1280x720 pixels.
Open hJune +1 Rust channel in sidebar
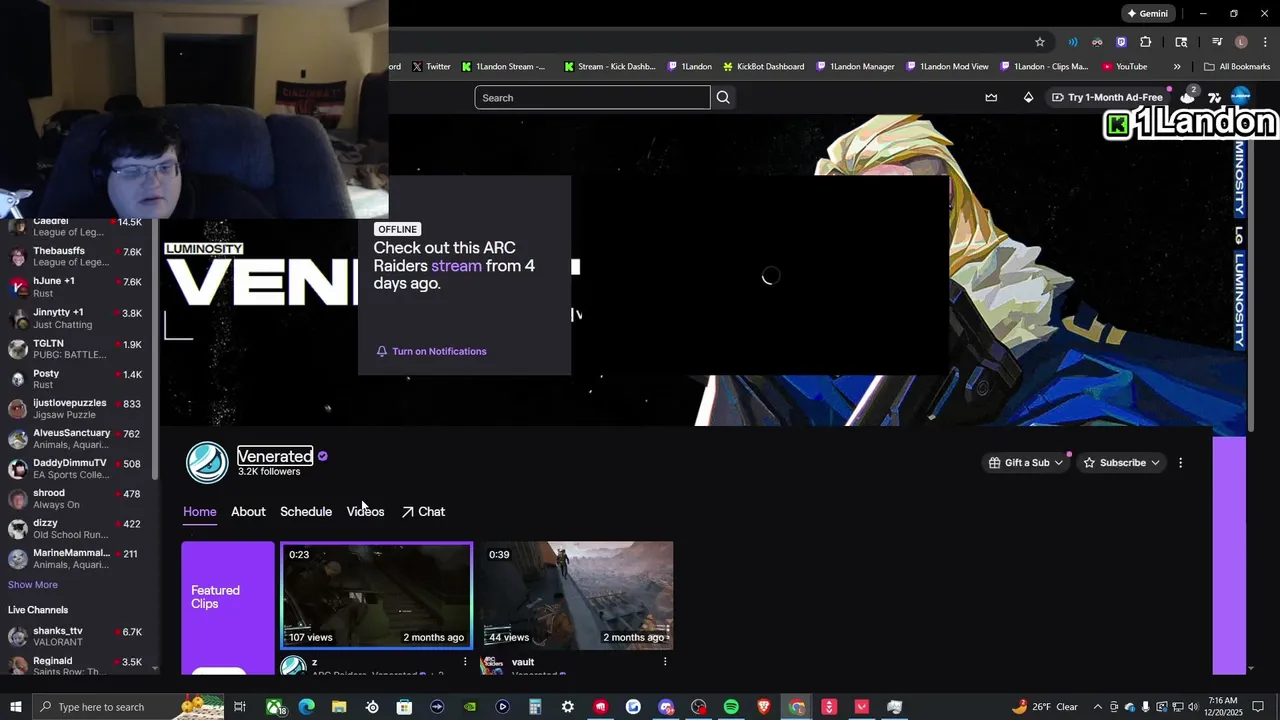pos(77,287)
